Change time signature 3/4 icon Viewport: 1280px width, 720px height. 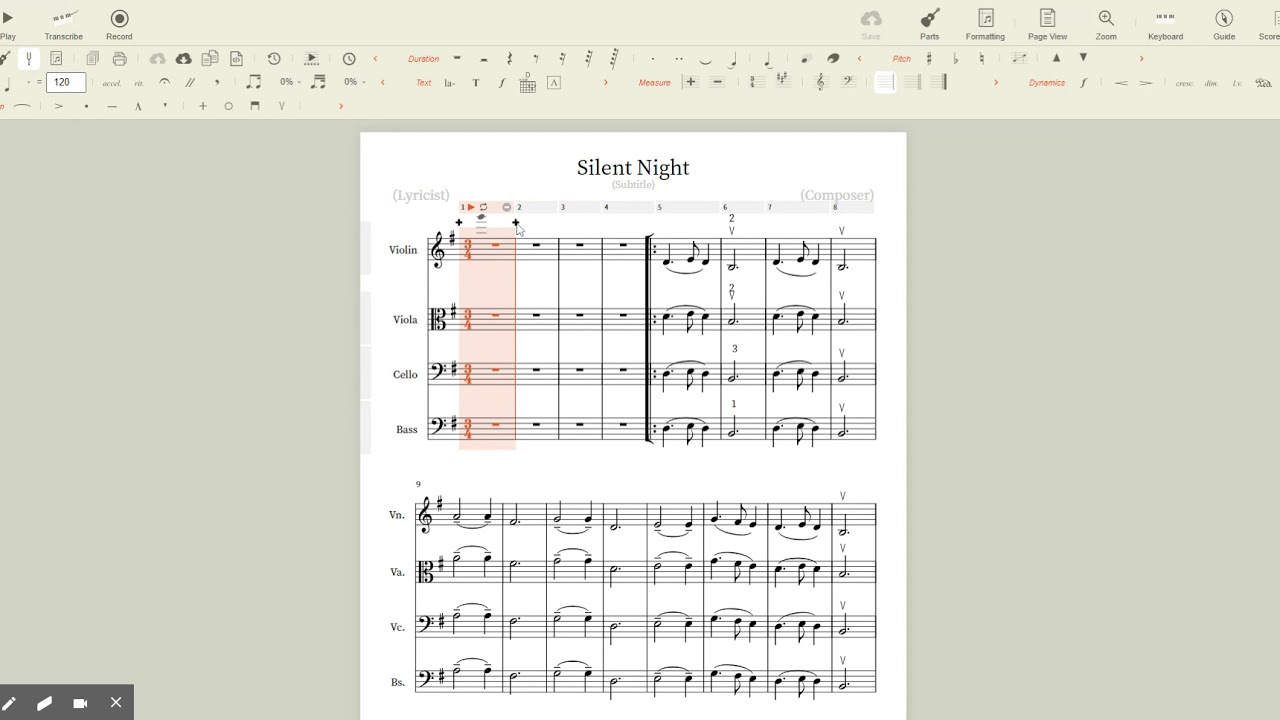[x=757, y=82]
